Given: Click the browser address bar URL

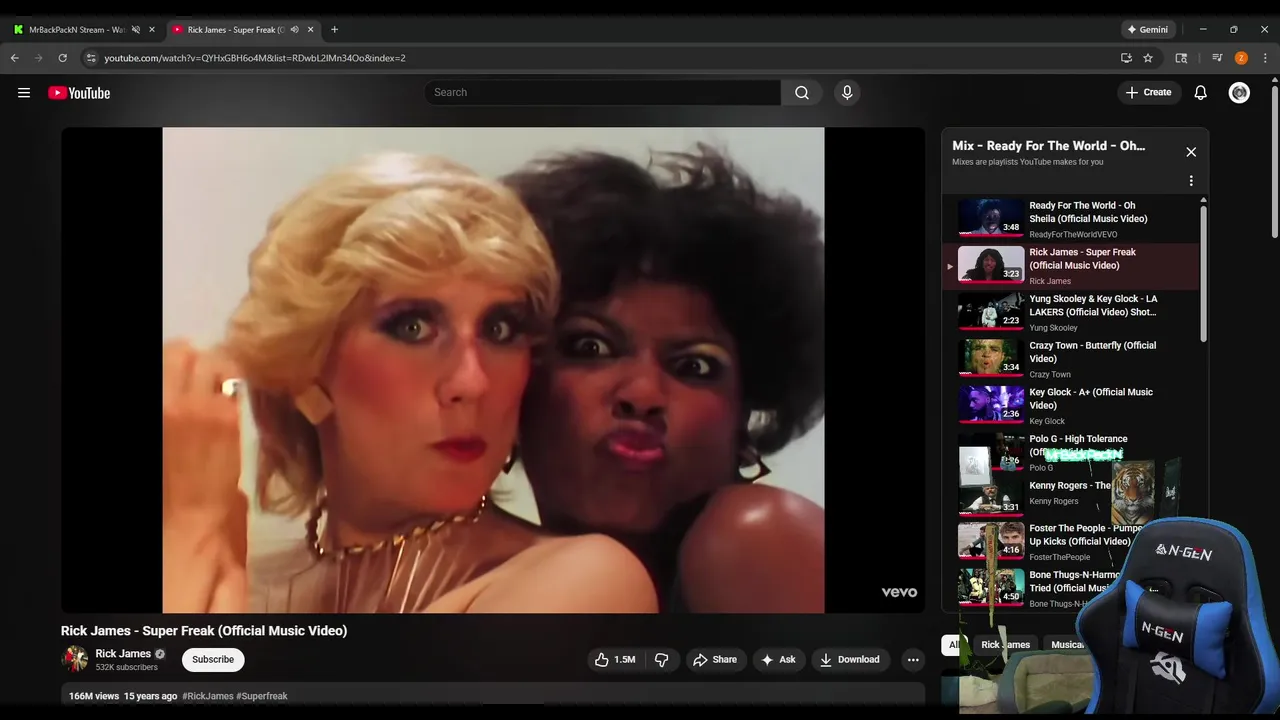Looking at the screenshot, I should (x=255, y=58).
